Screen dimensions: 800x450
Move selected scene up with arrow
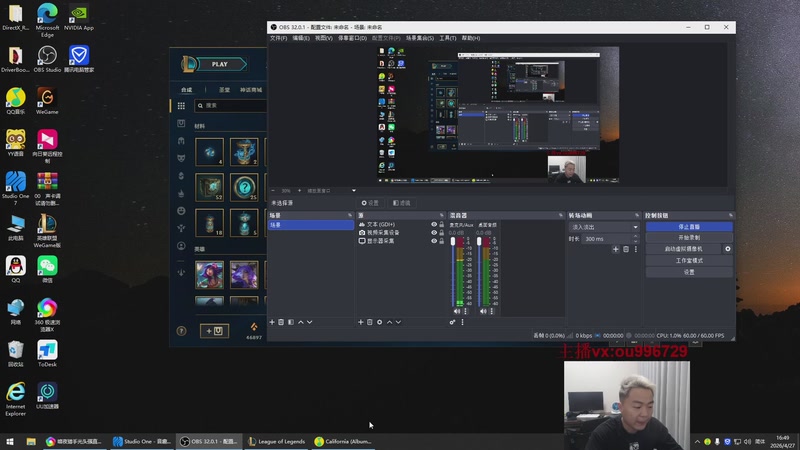coord(301,322)
